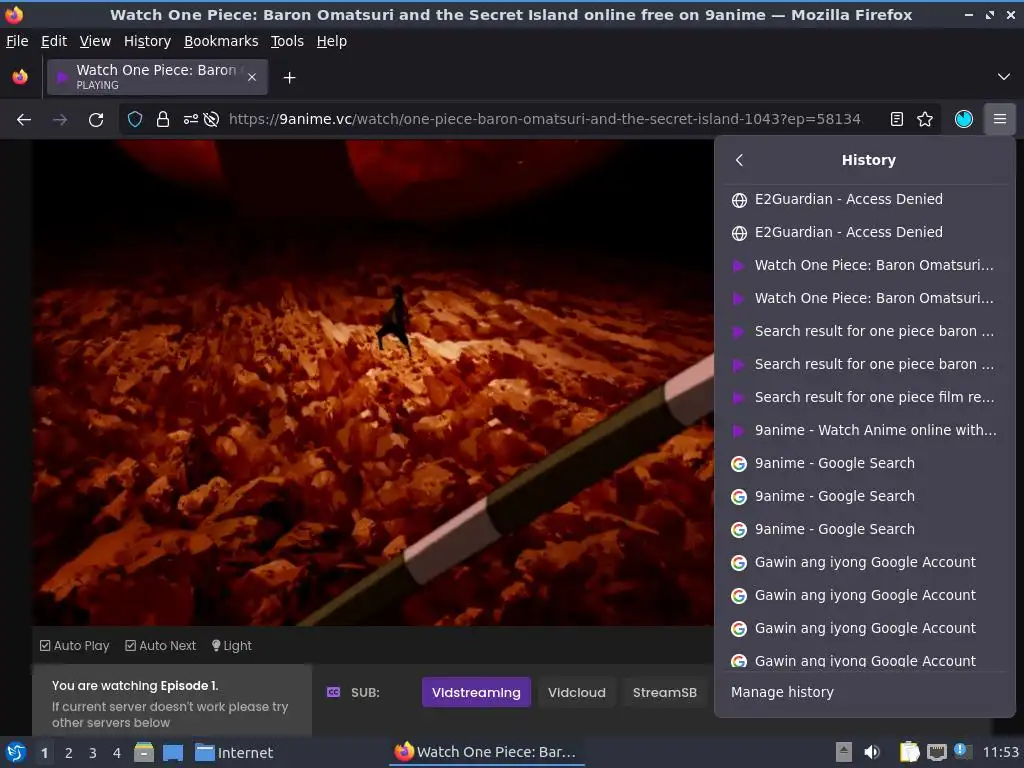1024x768 pixels.
Task: Uncheck the Auto Next checkbox
Action: coord(131,645)
